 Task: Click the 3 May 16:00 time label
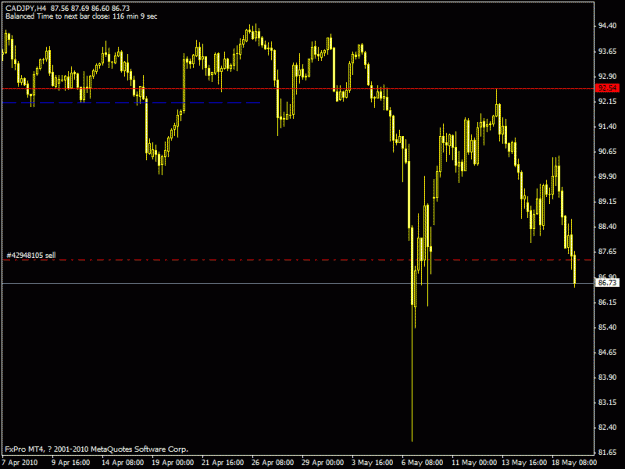(372, 463)
